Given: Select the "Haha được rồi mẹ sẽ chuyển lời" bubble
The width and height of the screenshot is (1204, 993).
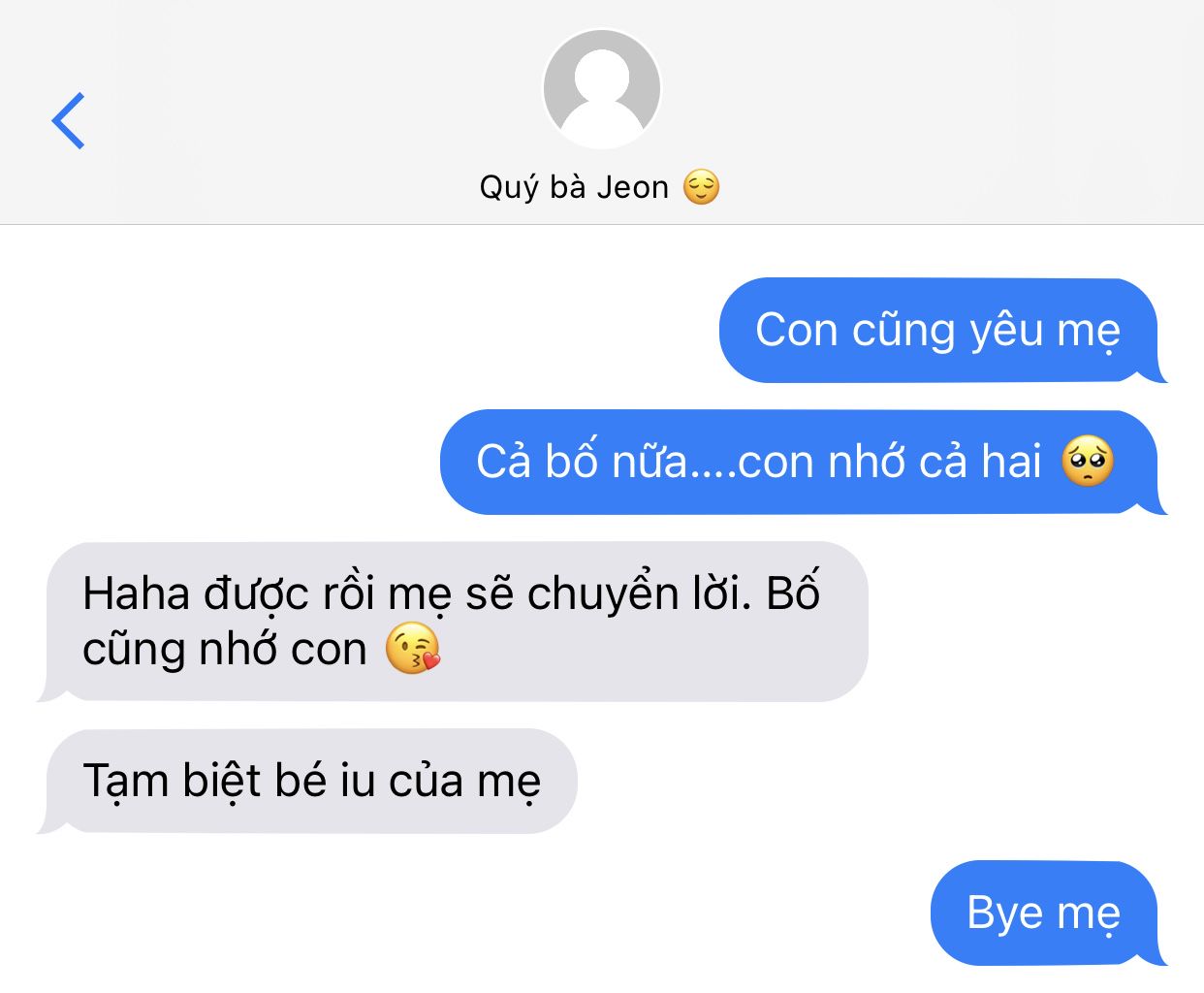Looking at the screenshot, I should click(x=453, y=622).
